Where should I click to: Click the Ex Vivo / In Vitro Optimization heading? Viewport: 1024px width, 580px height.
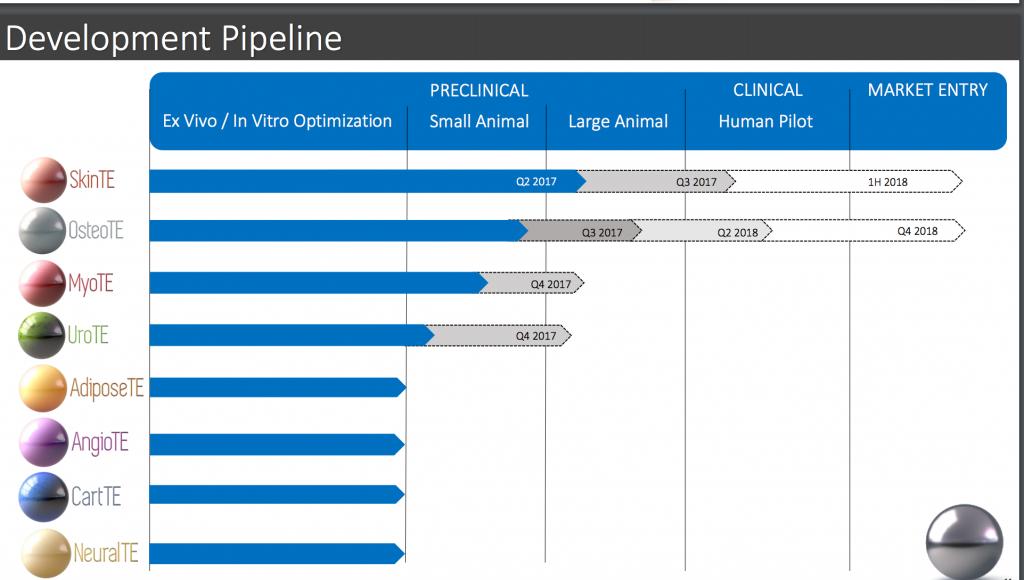coord(277,121)
